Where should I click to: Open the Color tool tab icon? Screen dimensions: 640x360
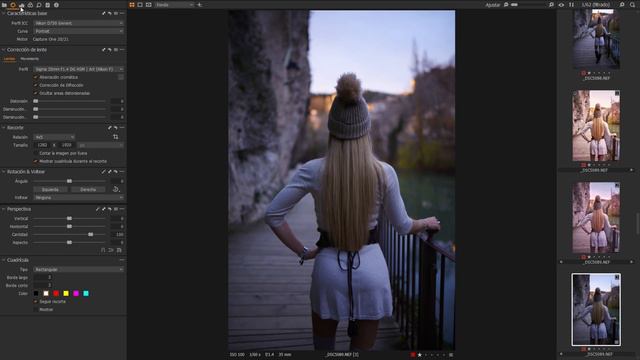click(x=30, y=5)
